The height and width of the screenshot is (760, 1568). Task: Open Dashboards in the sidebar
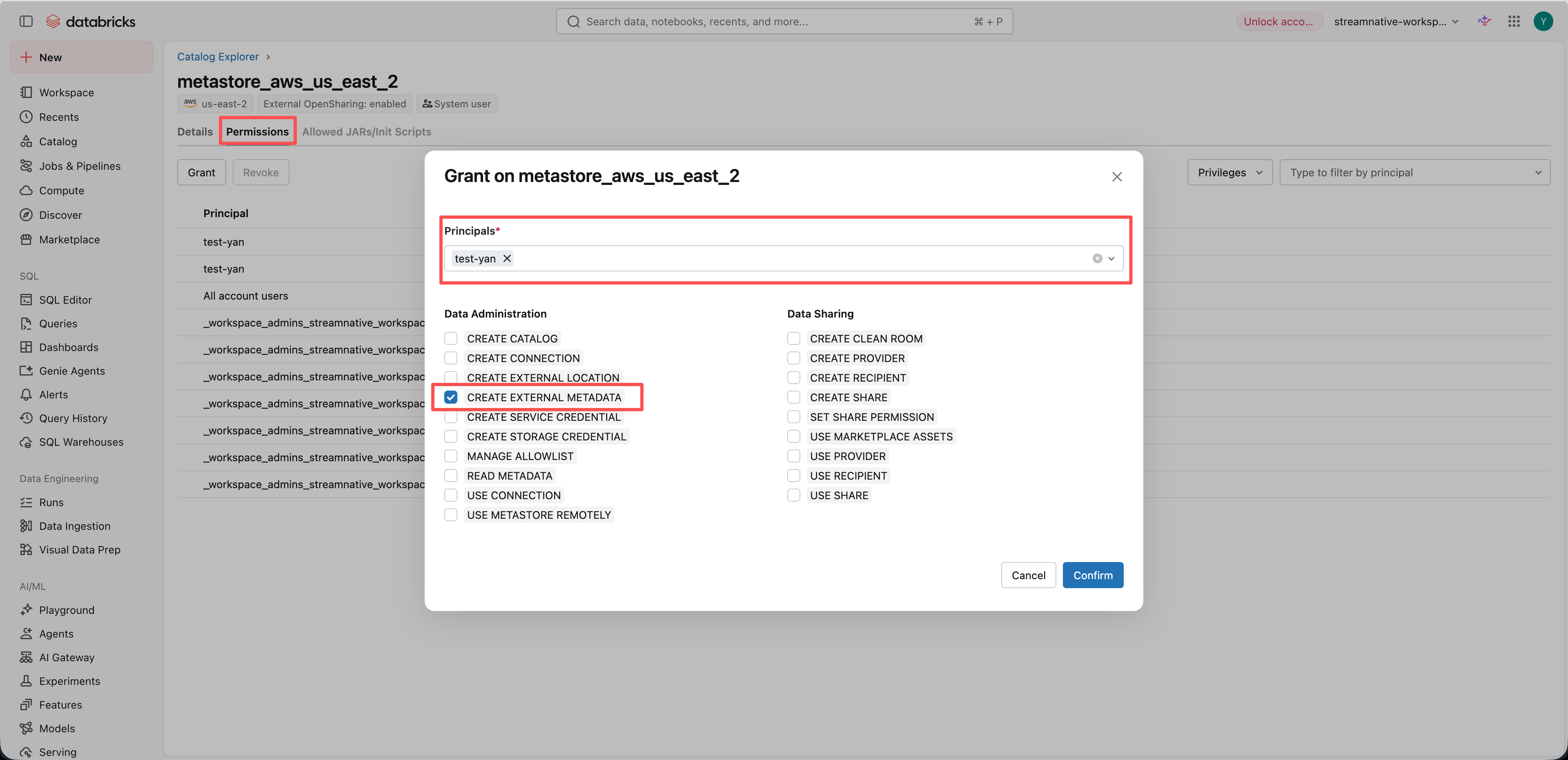[x=68, y=347]
